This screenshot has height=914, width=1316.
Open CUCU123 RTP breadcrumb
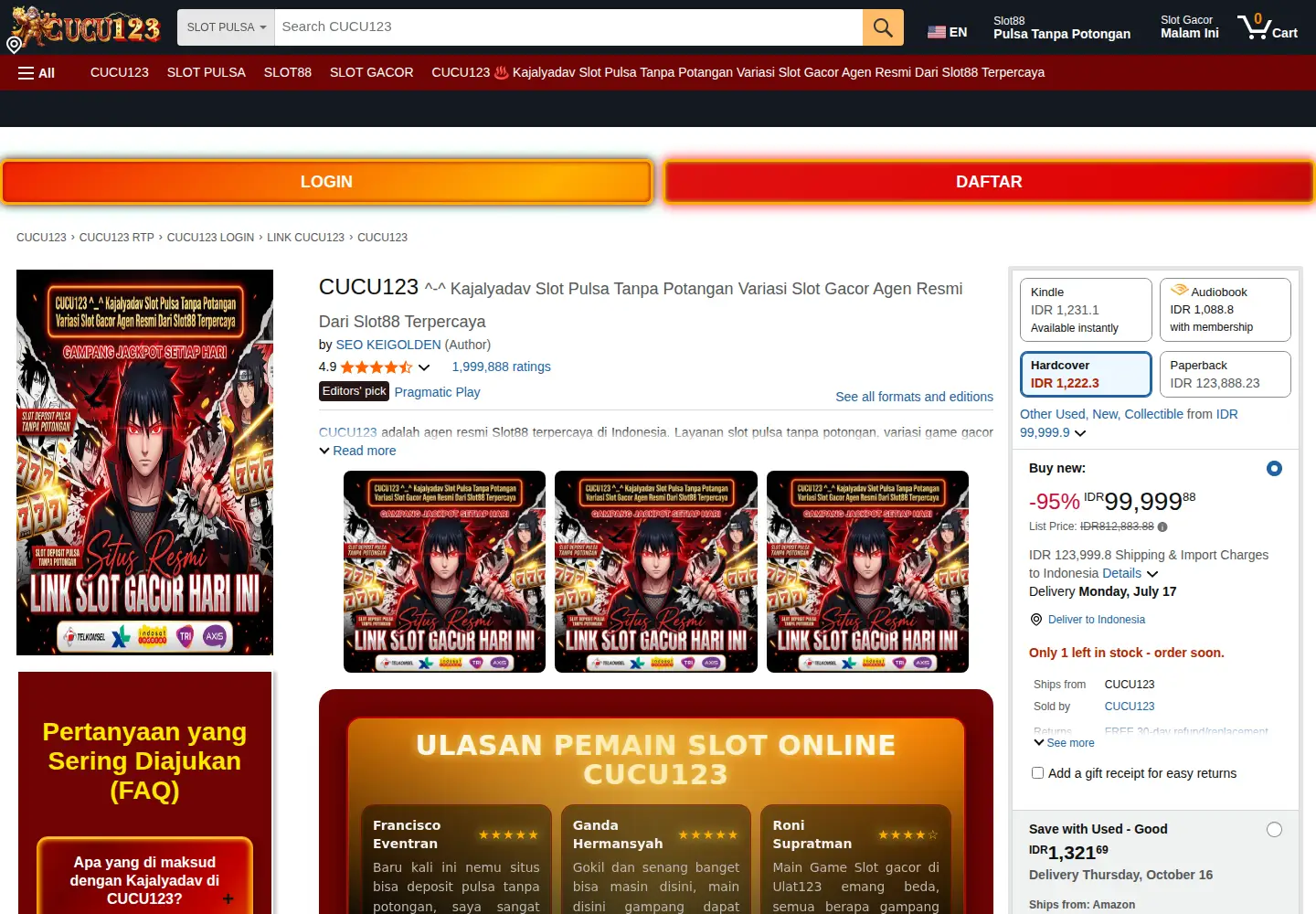pos(117,238)
